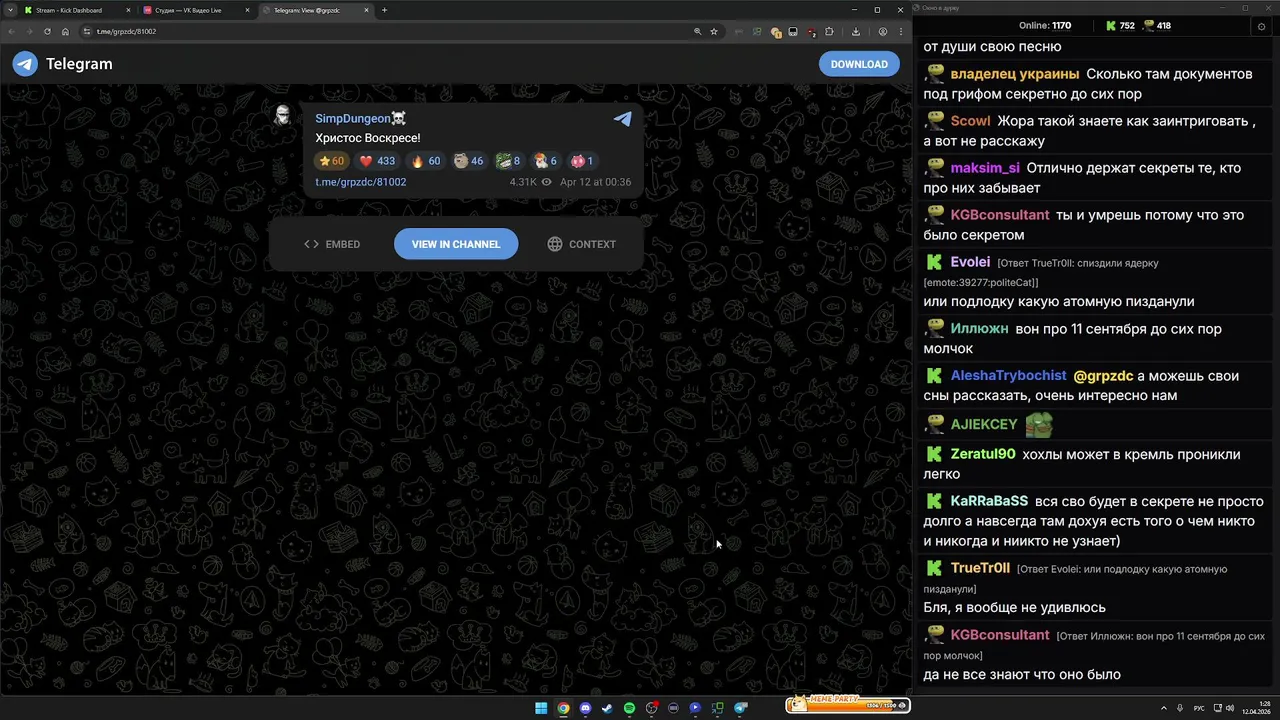Click the CONTEXT button
1280x720 pixels.
581,244
